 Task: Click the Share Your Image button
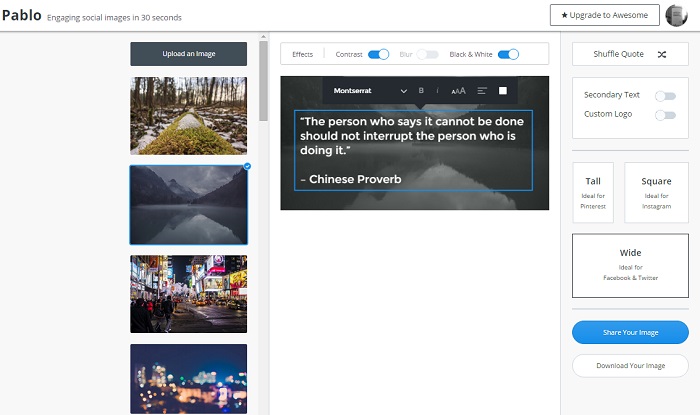tap(630, 332)
